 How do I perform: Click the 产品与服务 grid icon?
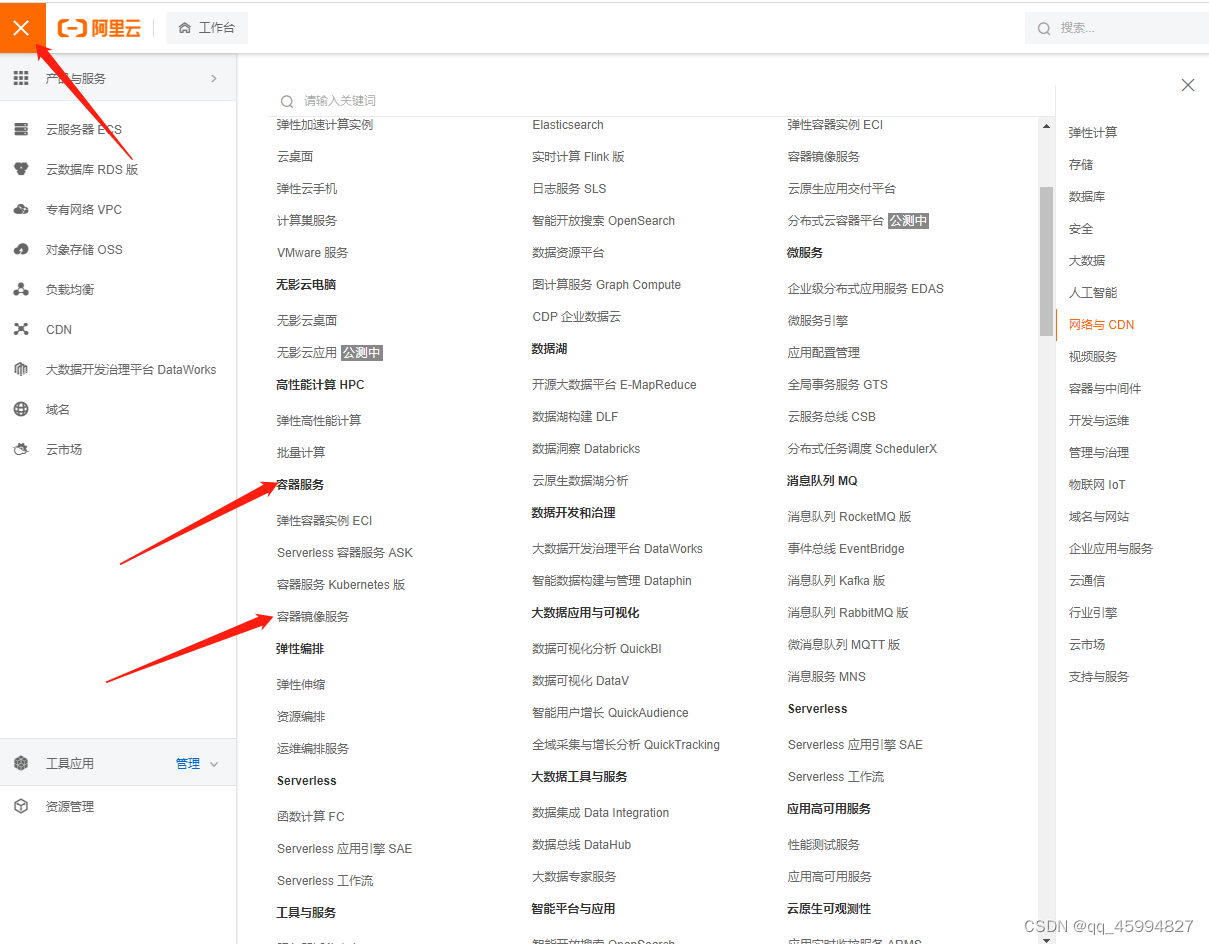tap(21, 78)
